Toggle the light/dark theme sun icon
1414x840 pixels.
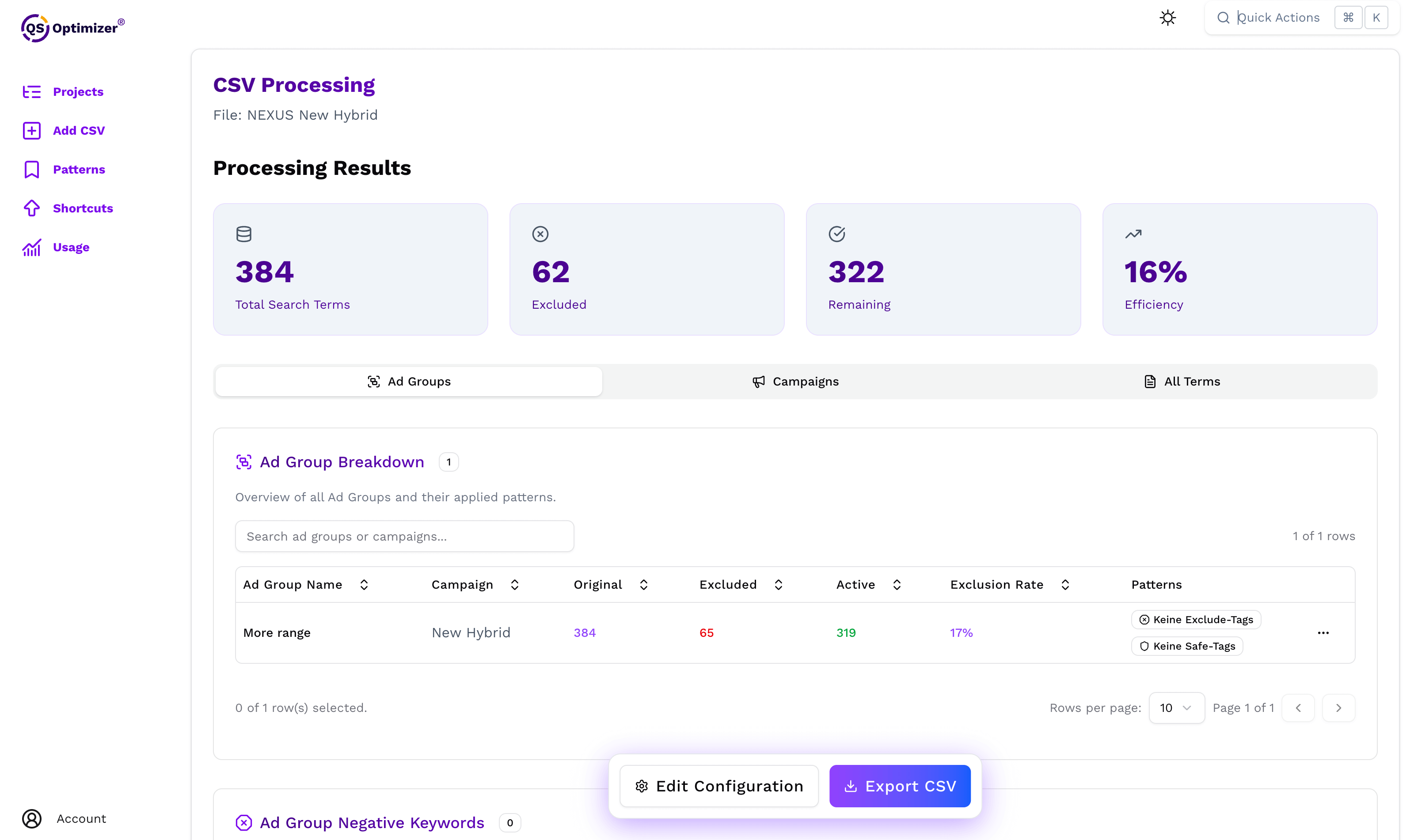pyautogui.click(x=1167, y=18)
